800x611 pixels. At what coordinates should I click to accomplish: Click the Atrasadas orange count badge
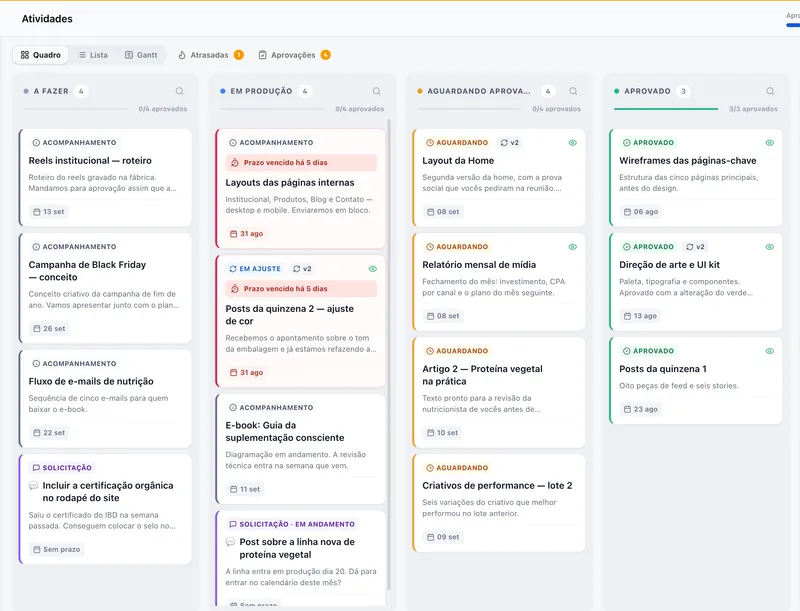(238, 55)
